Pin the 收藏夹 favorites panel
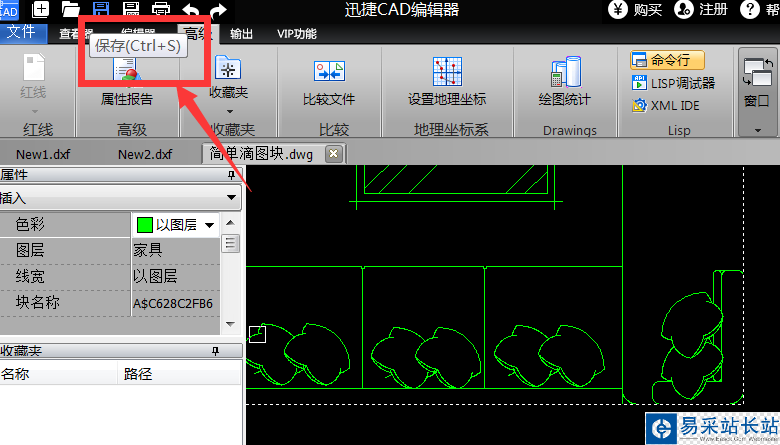780x445 pixels. 215,351
